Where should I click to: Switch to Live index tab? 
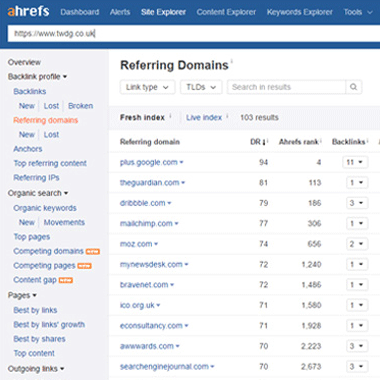click(204, 117)
